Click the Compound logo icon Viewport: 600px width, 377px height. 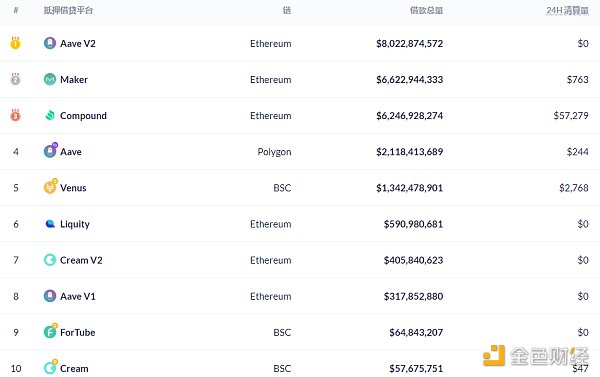click(50, 115)
